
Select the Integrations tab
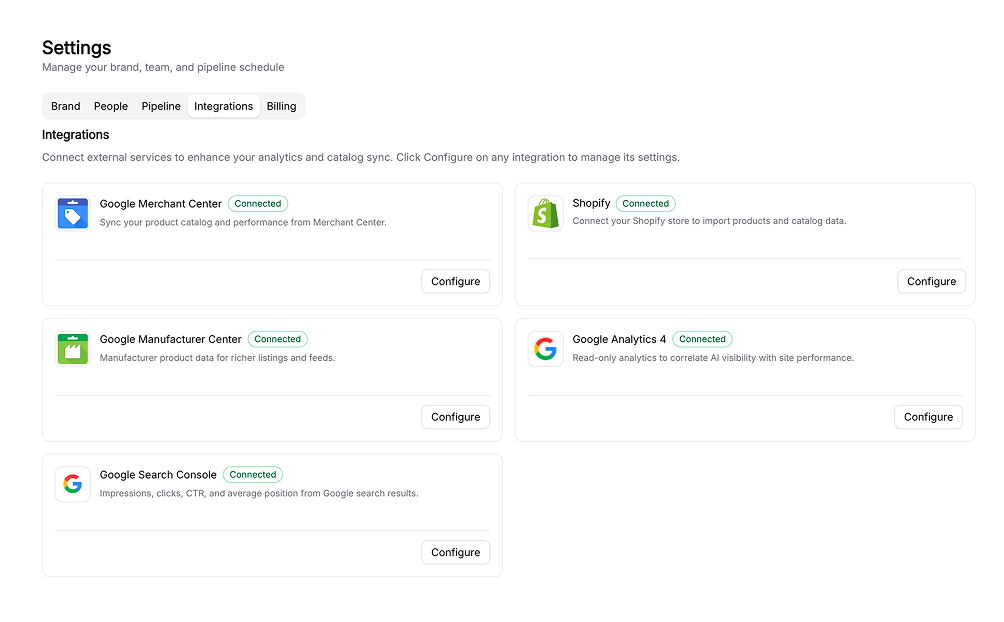click(223, 106)
